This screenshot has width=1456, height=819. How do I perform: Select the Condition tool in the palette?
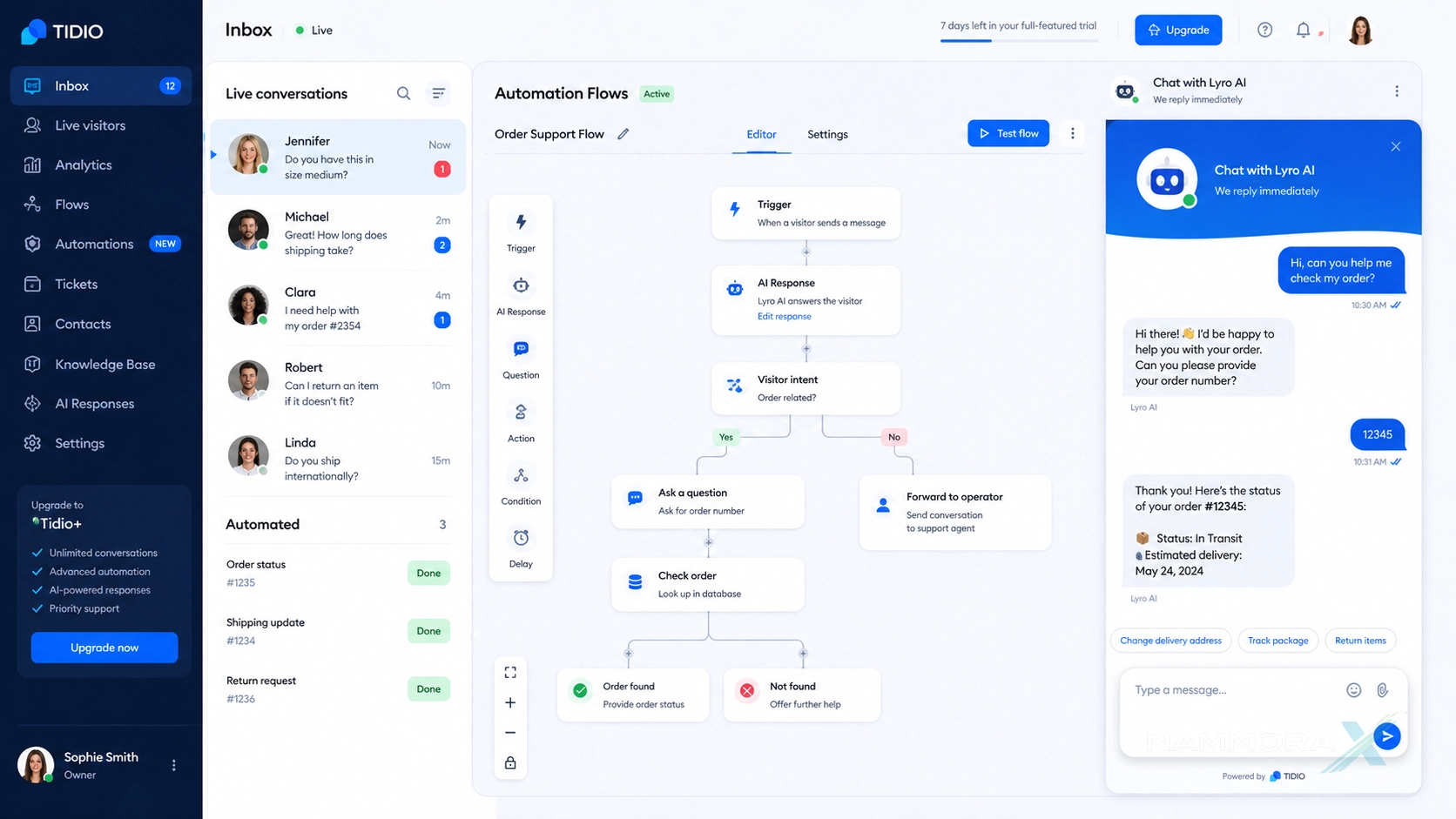point(521,485)
